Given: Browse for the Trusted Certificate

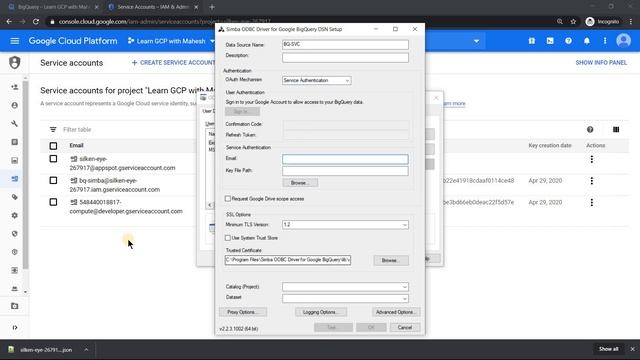Looking at the screenshot, I should click(391, 260).
